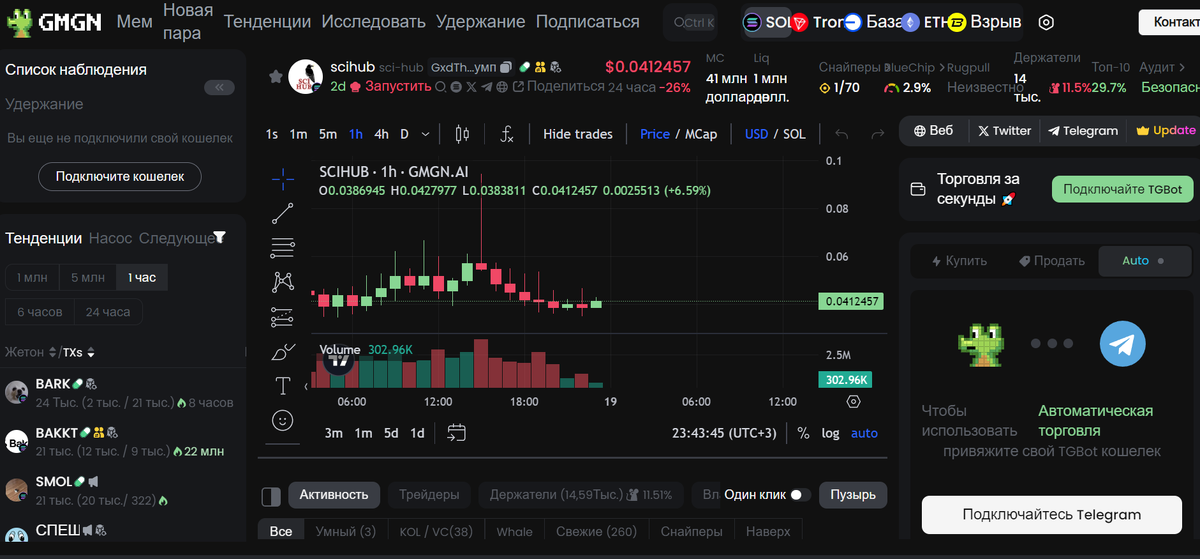This screenshot has height=559, width=1200.
Task: Filter the trending list with funnel icon
Action: [x=220, y=238]
